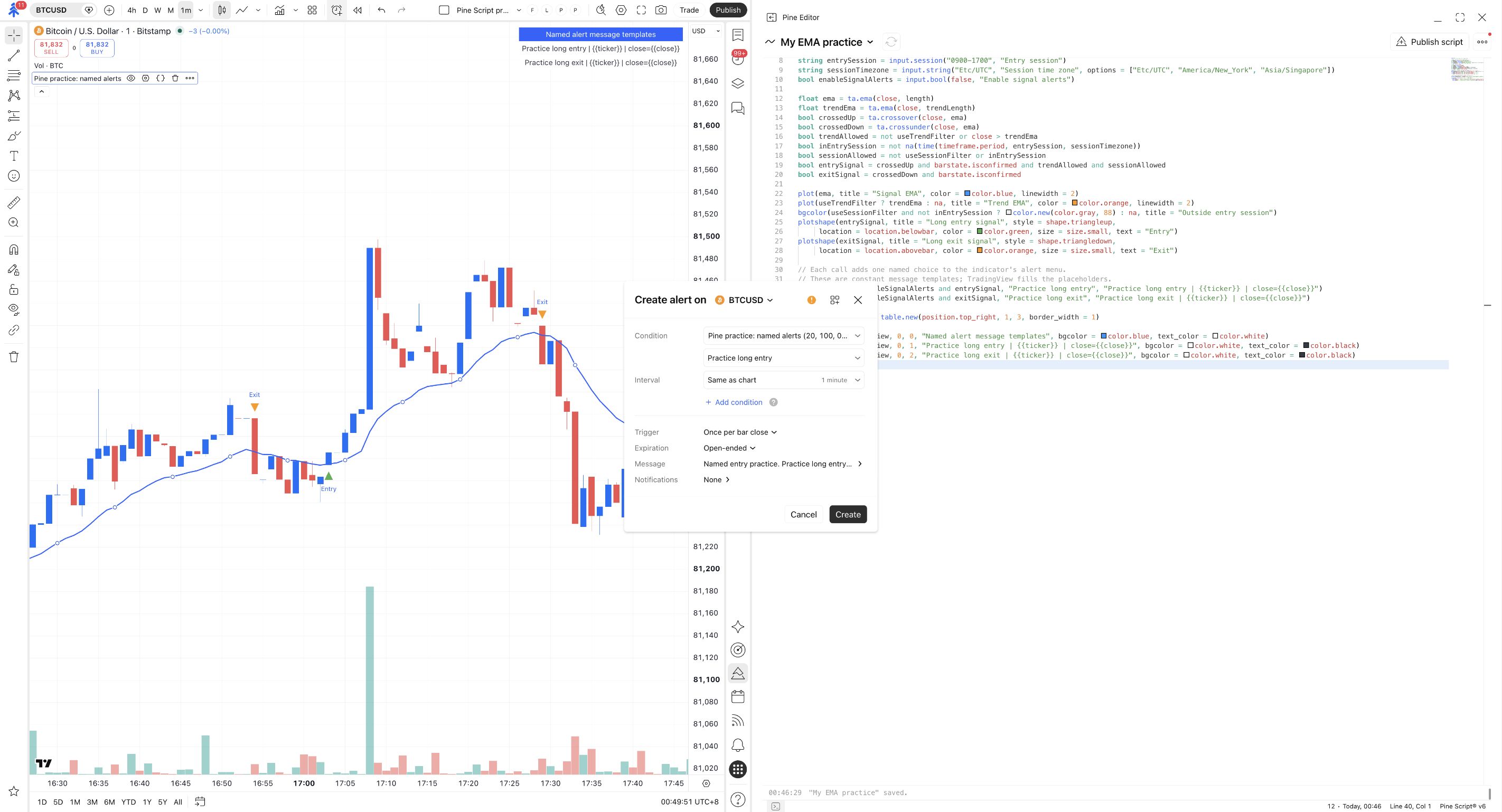
Task: Open the layout grid selector
Action: coord(312,10)
